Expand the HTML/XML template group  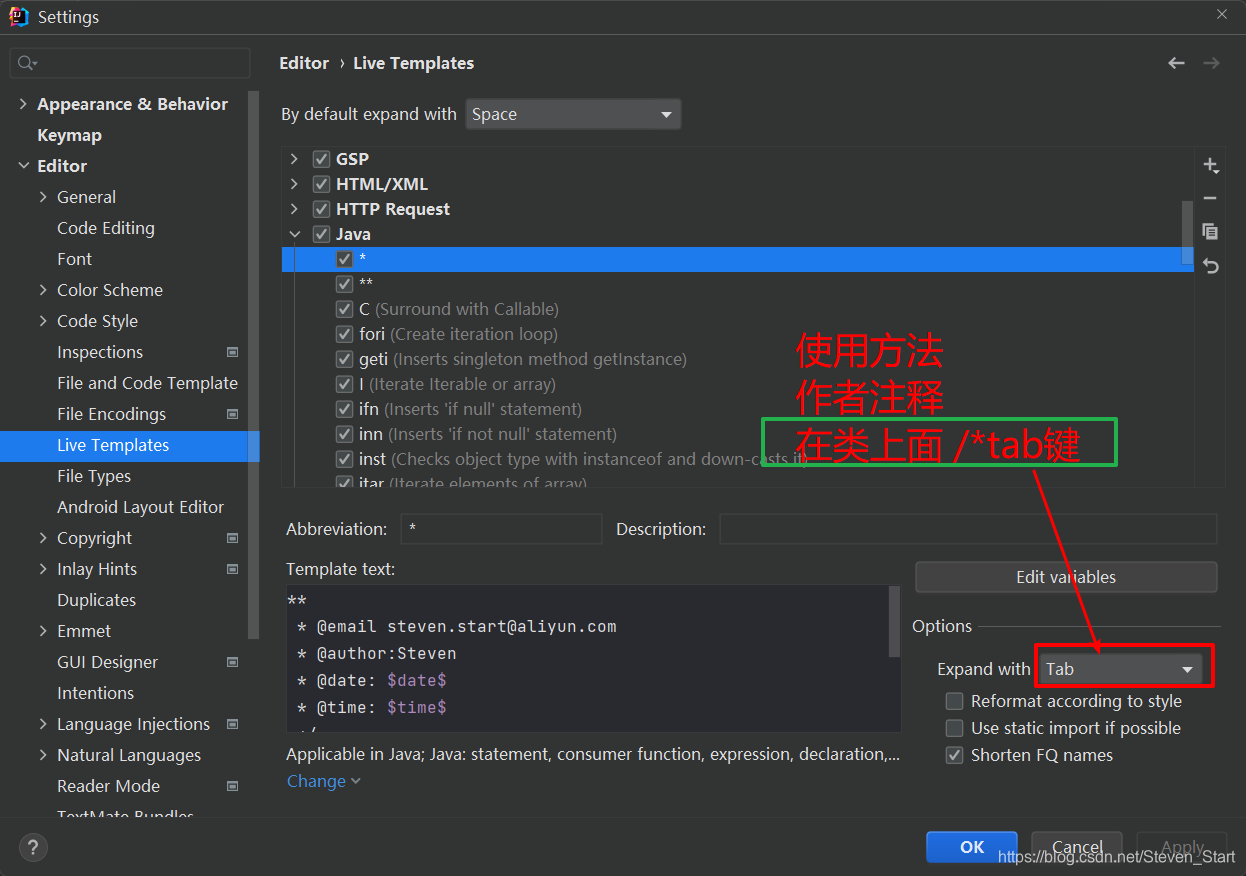pyautogui.click(x=294, y=184)
